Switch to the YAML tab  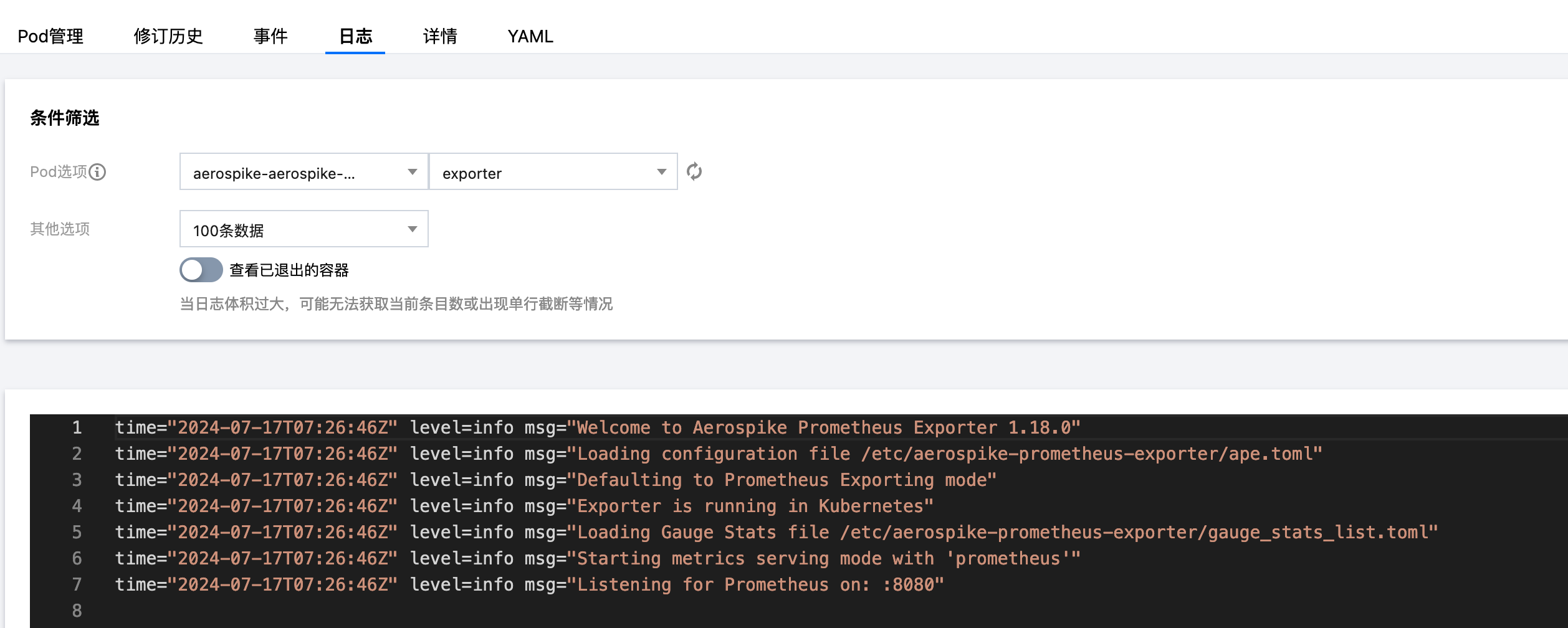click(530, 36)
